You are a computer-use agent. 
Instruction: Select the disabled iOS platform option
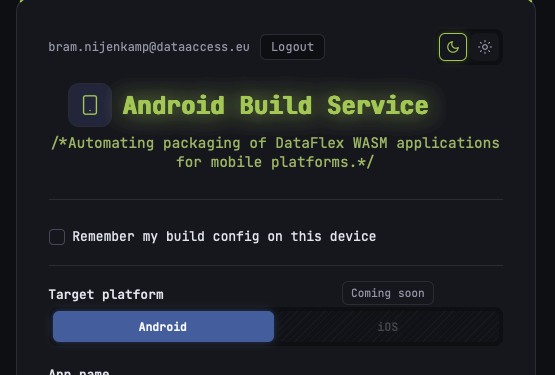[388, 326]
